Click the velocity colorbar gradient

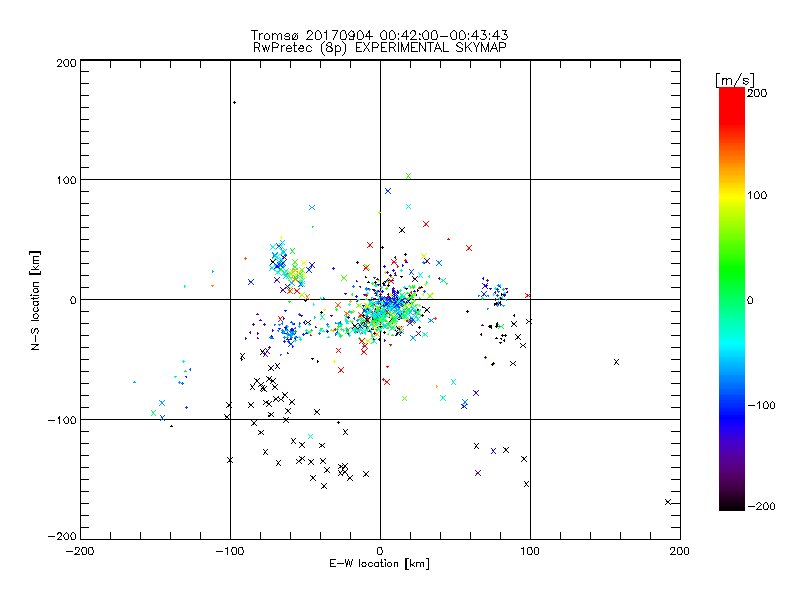(732, 299)
